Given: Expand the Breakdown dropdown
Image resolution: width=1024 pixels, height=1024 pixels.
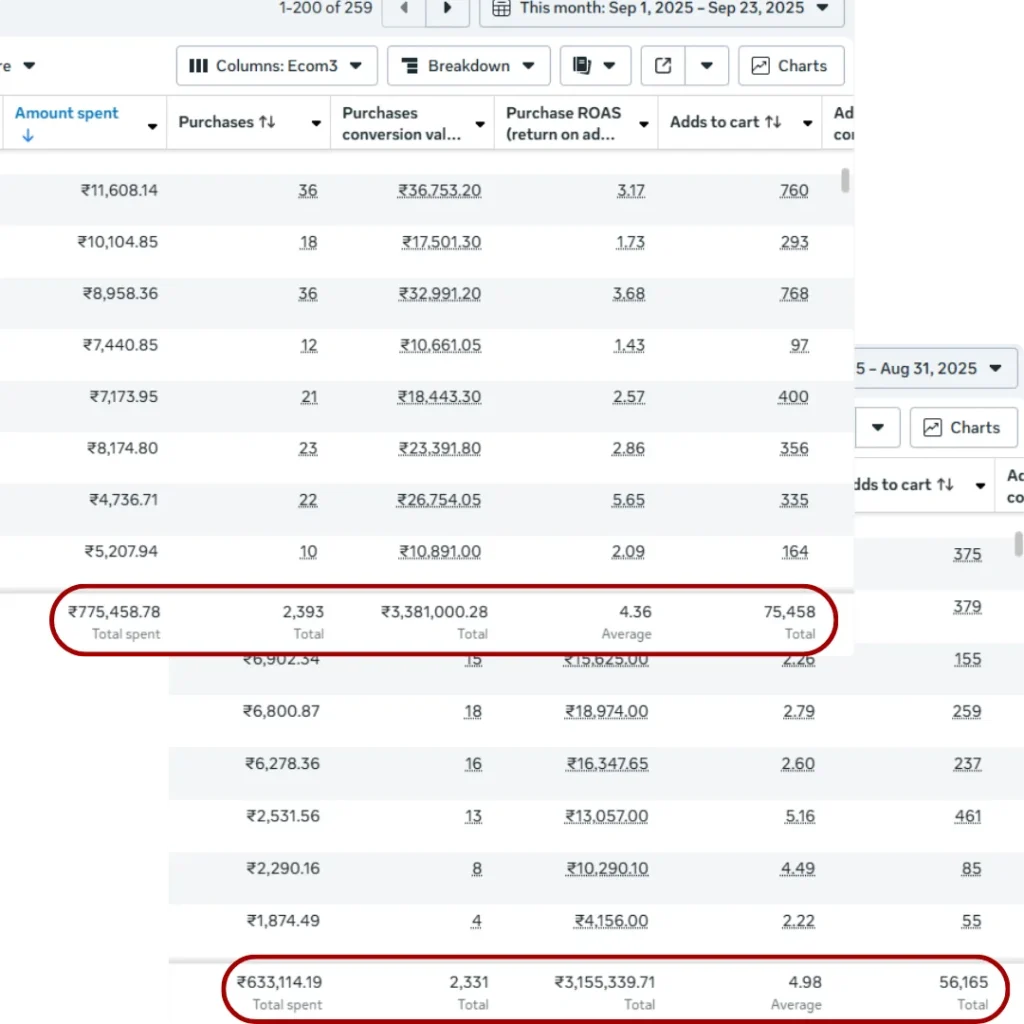Looking at the screenshot, I should [x=468, y=66].
